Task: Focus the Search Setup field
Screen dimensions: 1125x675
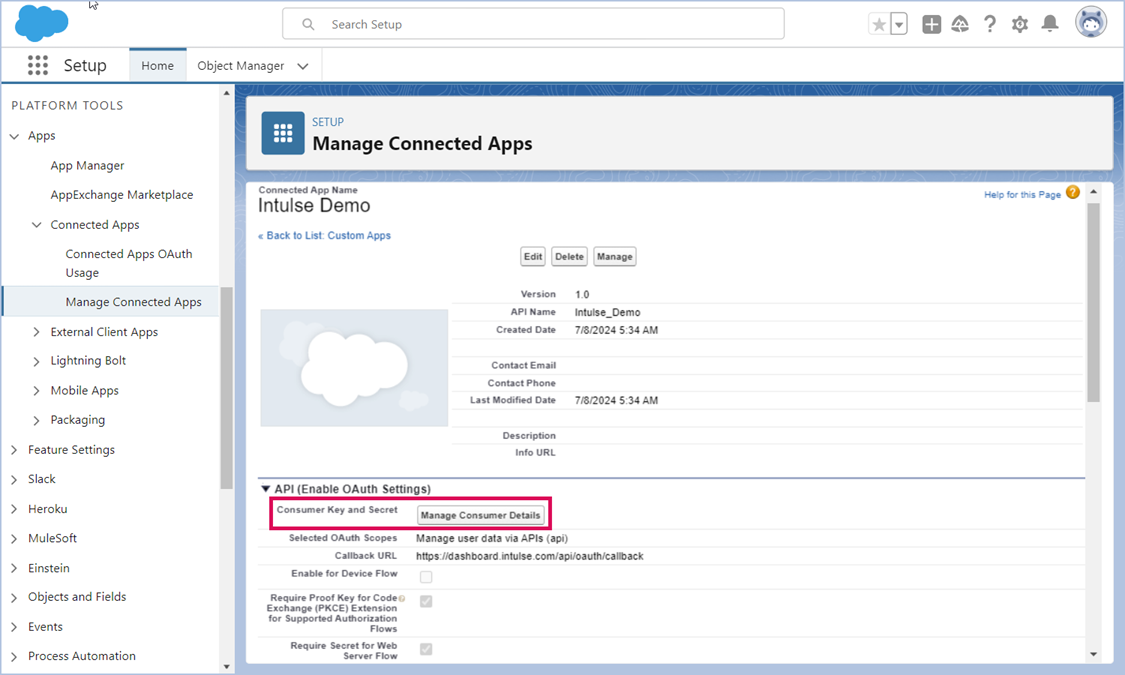Action: pos(533,24)
